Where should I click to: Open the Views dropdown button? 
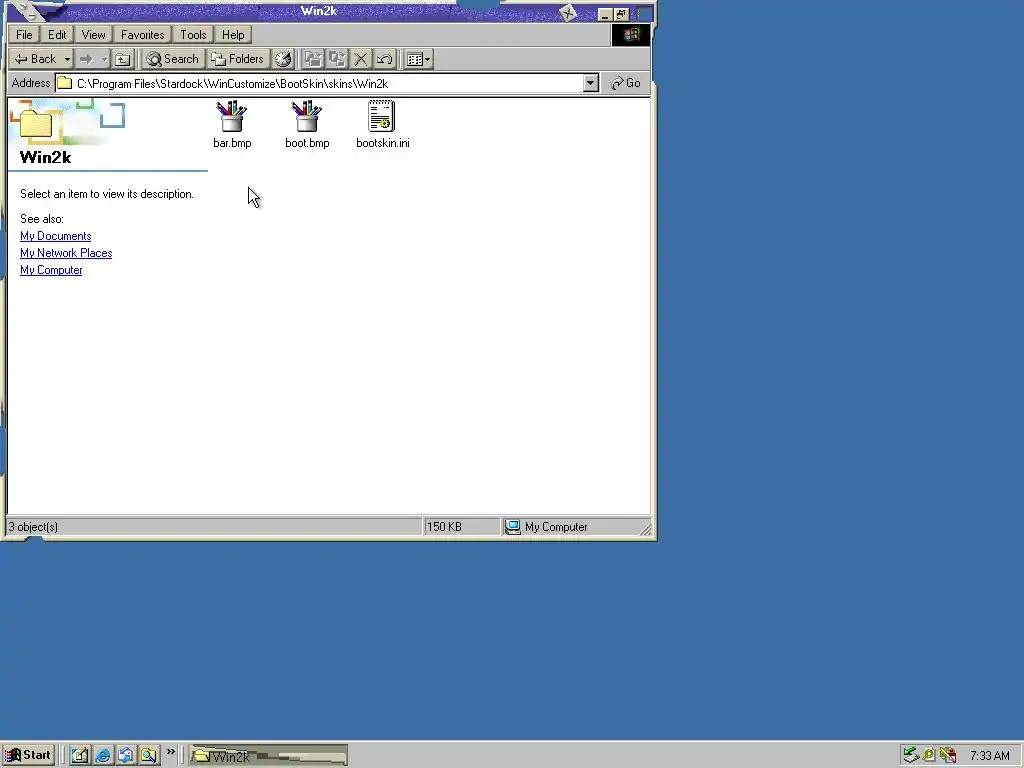click(418, 59)
